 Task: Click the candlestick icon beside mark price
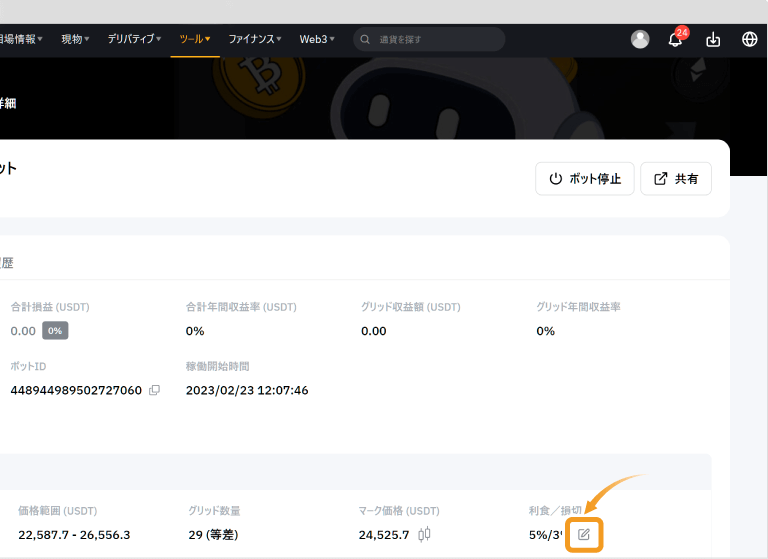424,534
